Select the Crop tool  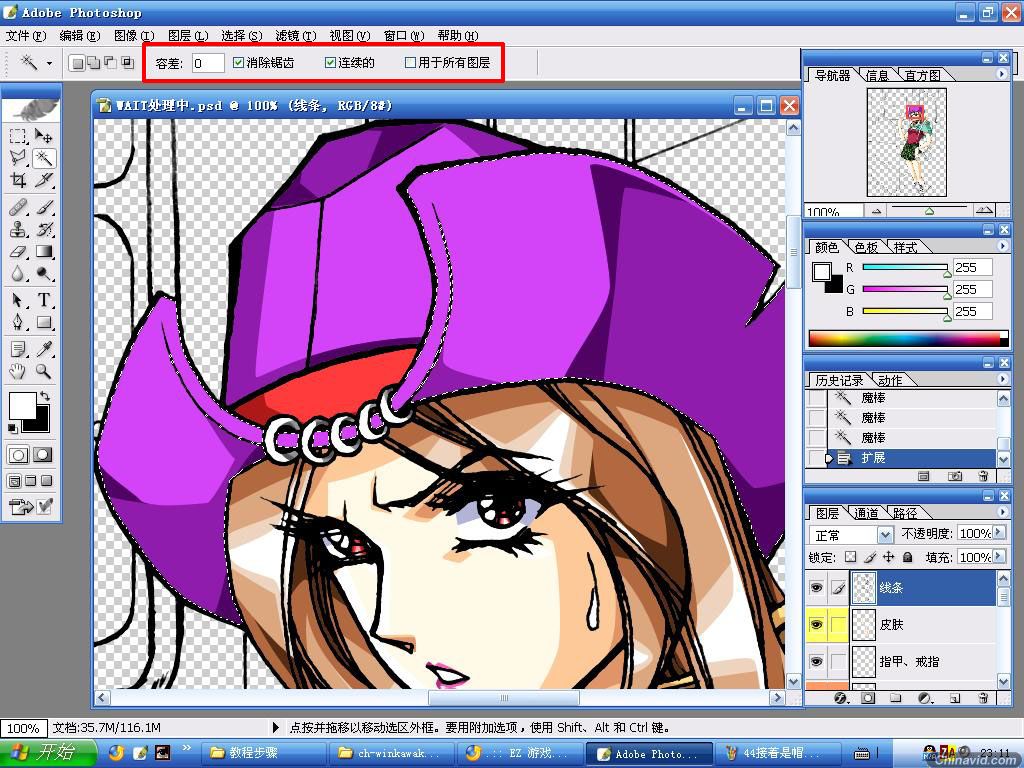click(x=18, y=180)
